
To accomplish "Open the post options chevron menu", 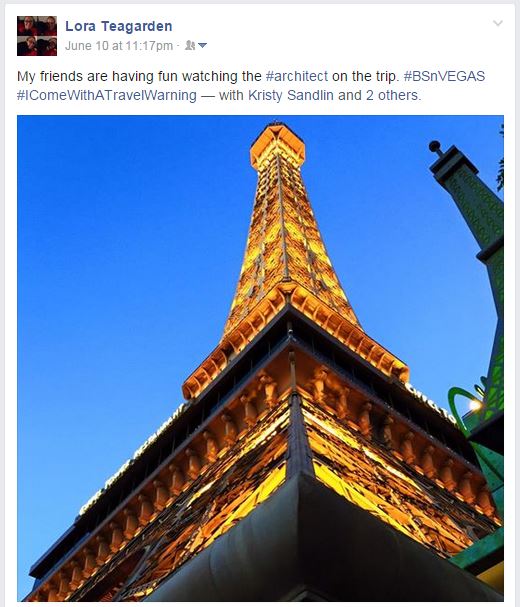I will 498,23.
